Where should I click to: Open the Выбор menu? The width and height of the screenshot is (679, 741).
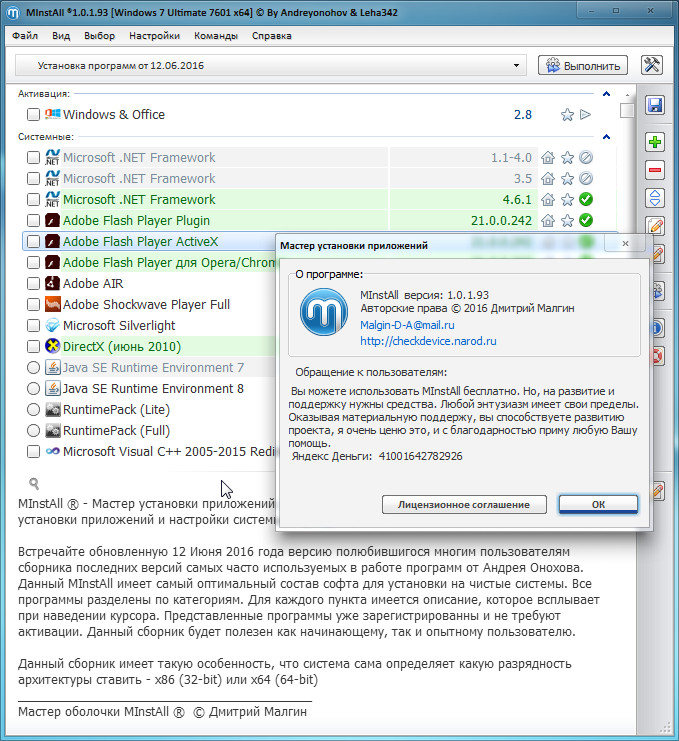[99, 36]
